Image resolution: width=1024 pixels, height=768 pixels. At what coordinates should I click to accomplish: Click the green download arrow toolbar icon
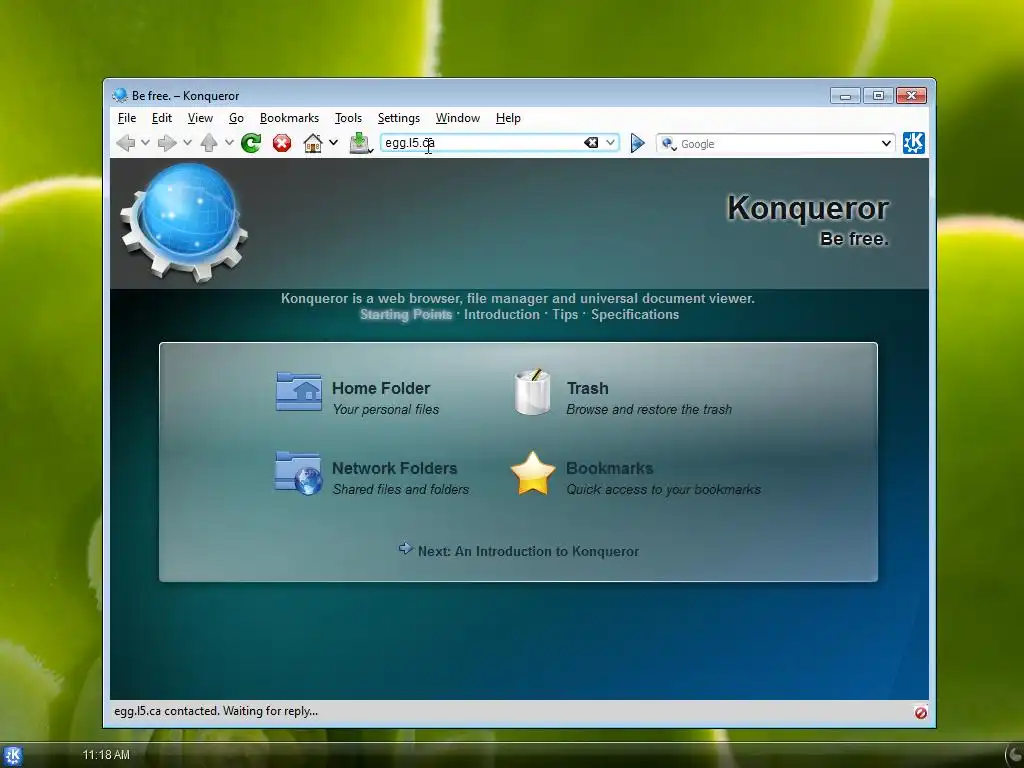(x=360, y=143)
